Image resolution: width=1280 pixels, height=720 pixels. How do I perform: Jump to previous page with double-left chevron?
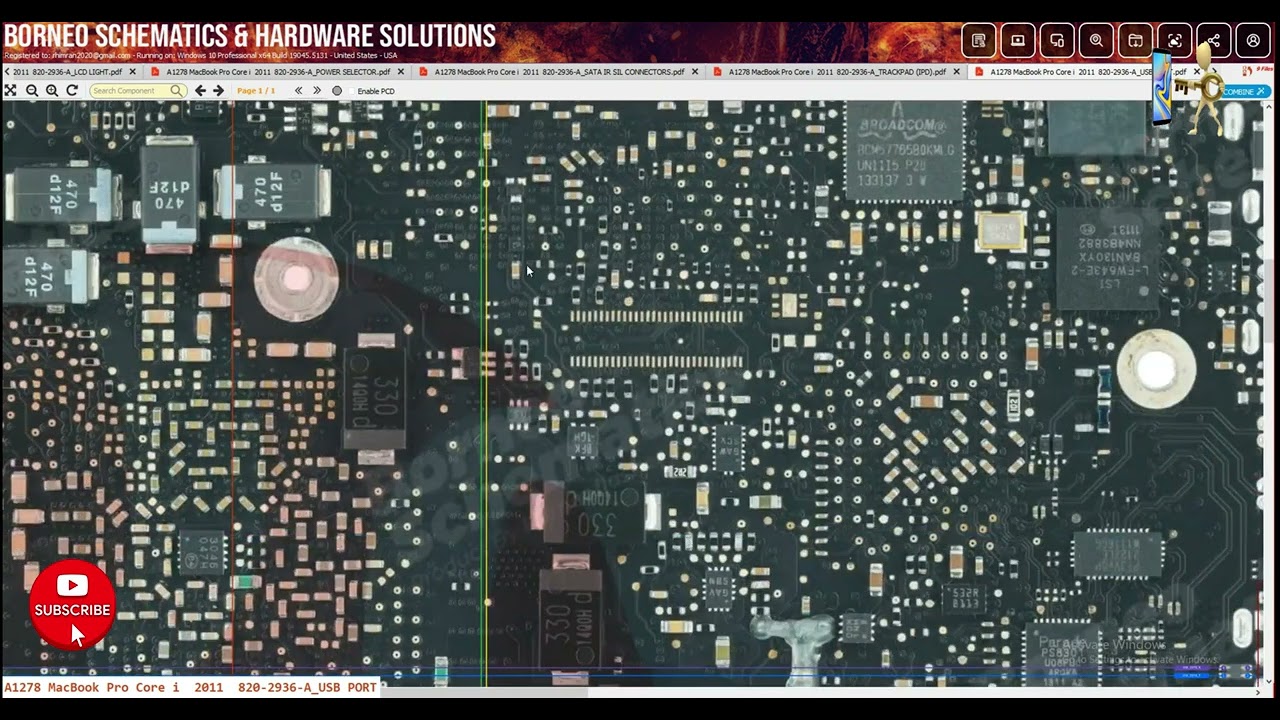(x=298, y=90)
